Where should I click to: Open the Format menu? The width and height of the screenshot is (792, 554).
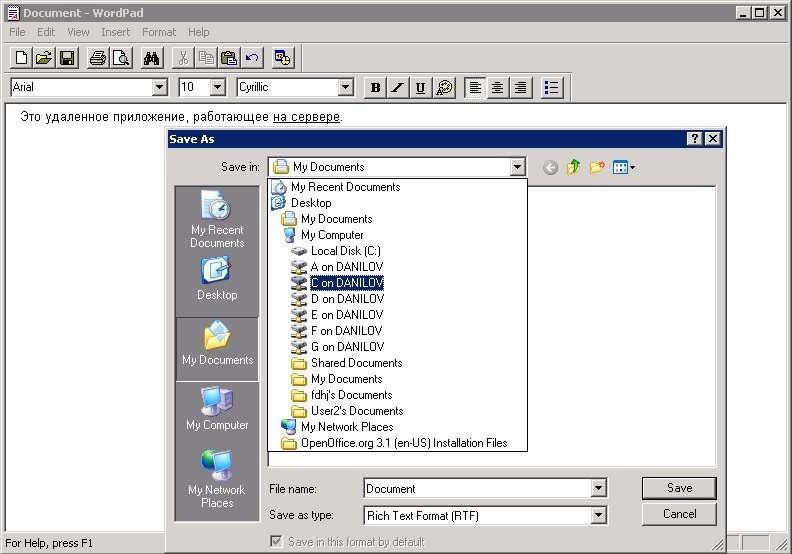pos(159,32)
